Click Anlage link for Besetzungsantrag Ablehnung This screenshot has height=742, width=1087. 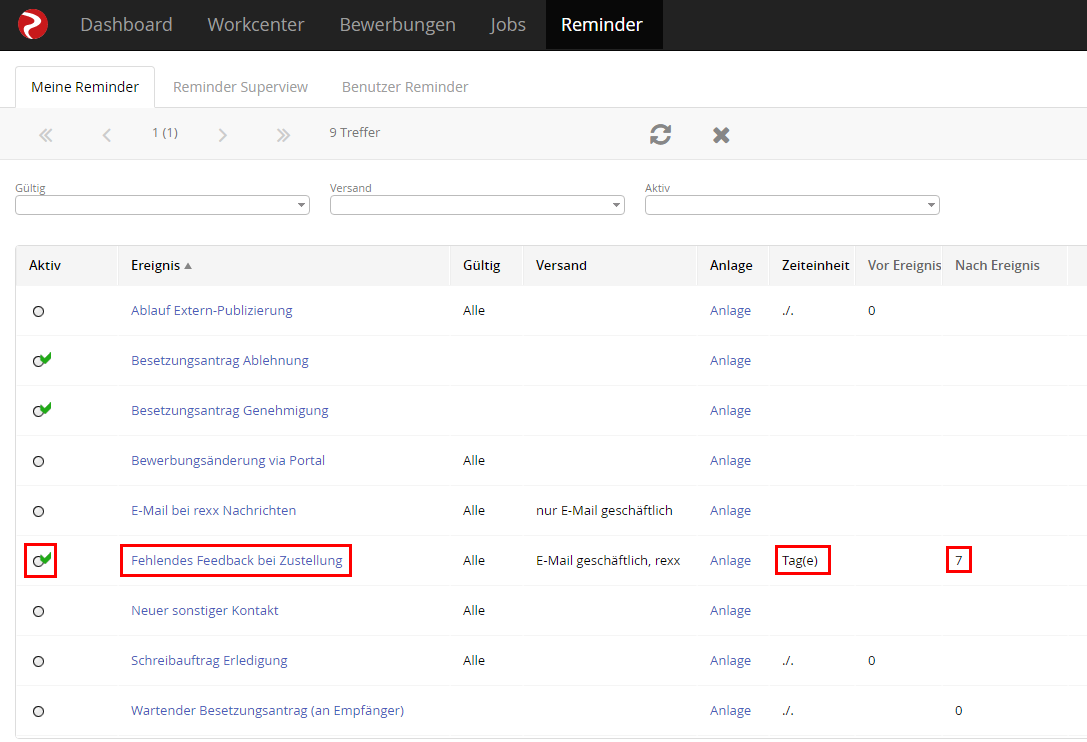pyautogui.click(x=730, y=361)
